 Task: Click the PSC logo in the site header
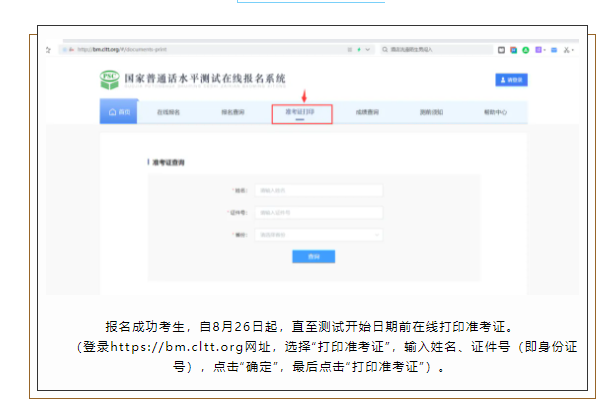pyautogui.click(x=109, y=79)
